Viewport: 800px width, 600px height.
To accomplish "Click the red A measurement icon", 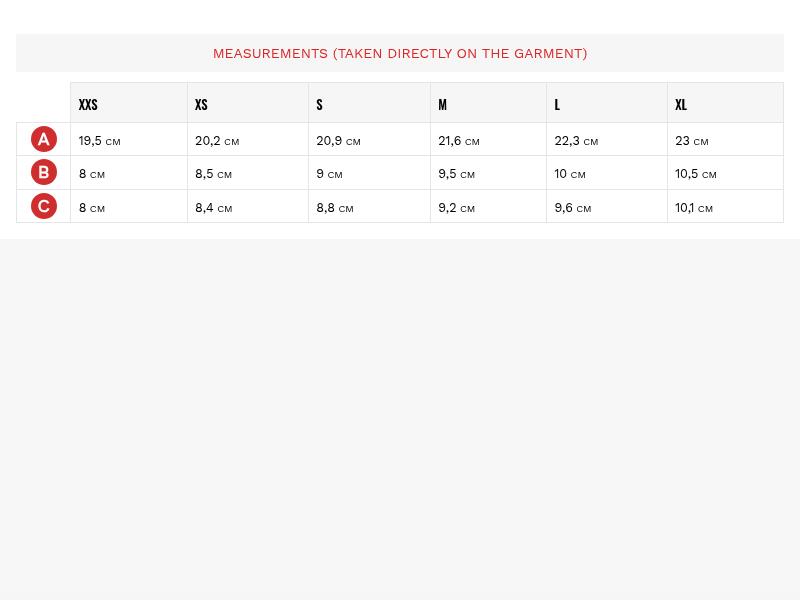I will coord(44,139).
